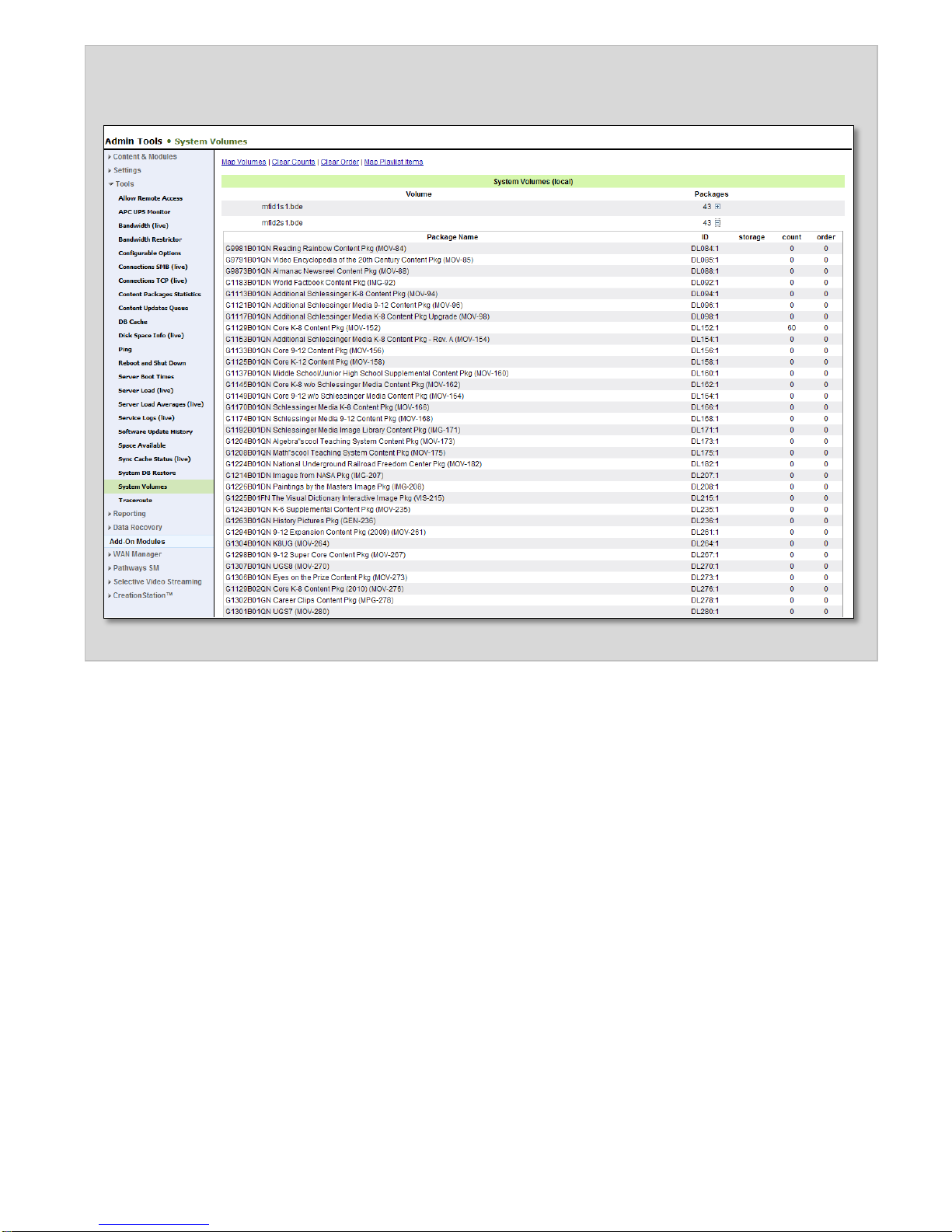Select Career Clips Content Pkg row
Viewport: 952px width, 1232px height.
pos(533,600)
